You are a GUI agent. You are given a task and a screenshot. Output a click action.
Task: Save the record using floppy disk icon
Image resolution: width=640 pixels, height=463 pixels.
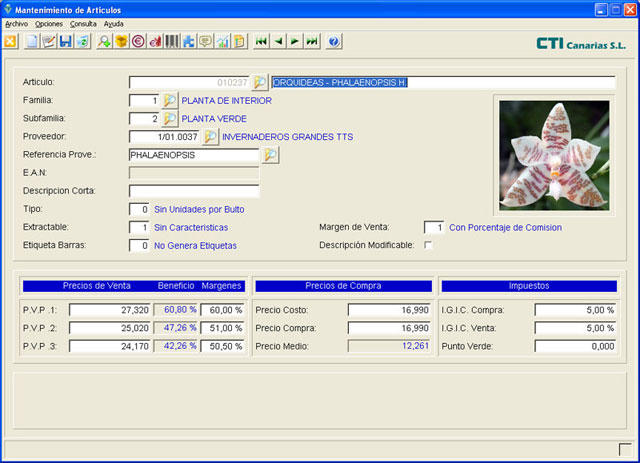65,42
